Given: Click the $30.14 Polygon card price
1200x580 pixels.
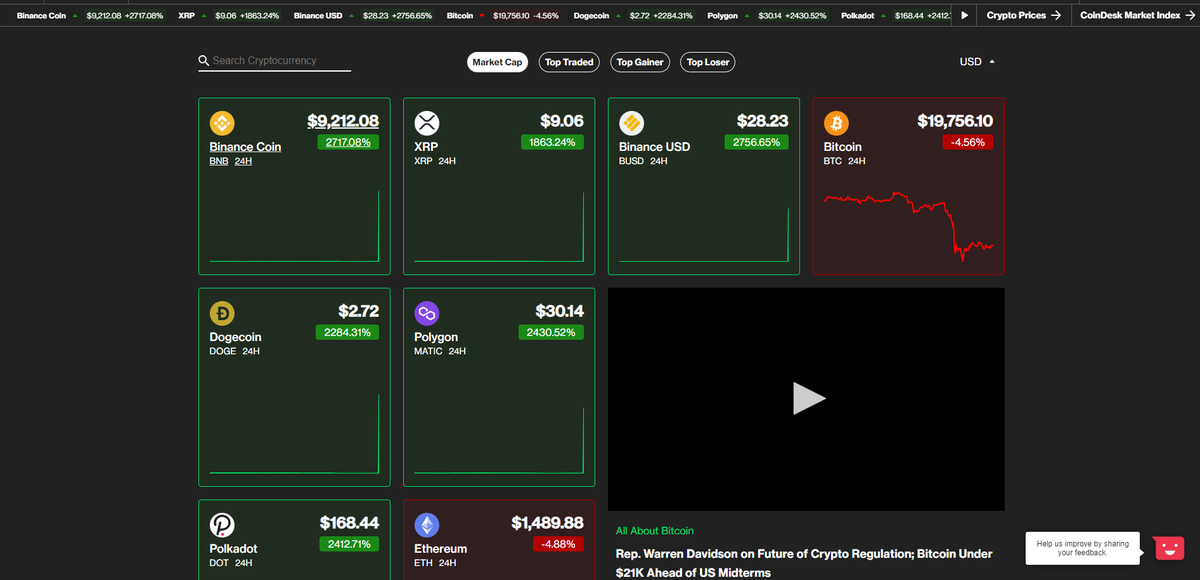Looking at the screenshot, I should (559, 311).
